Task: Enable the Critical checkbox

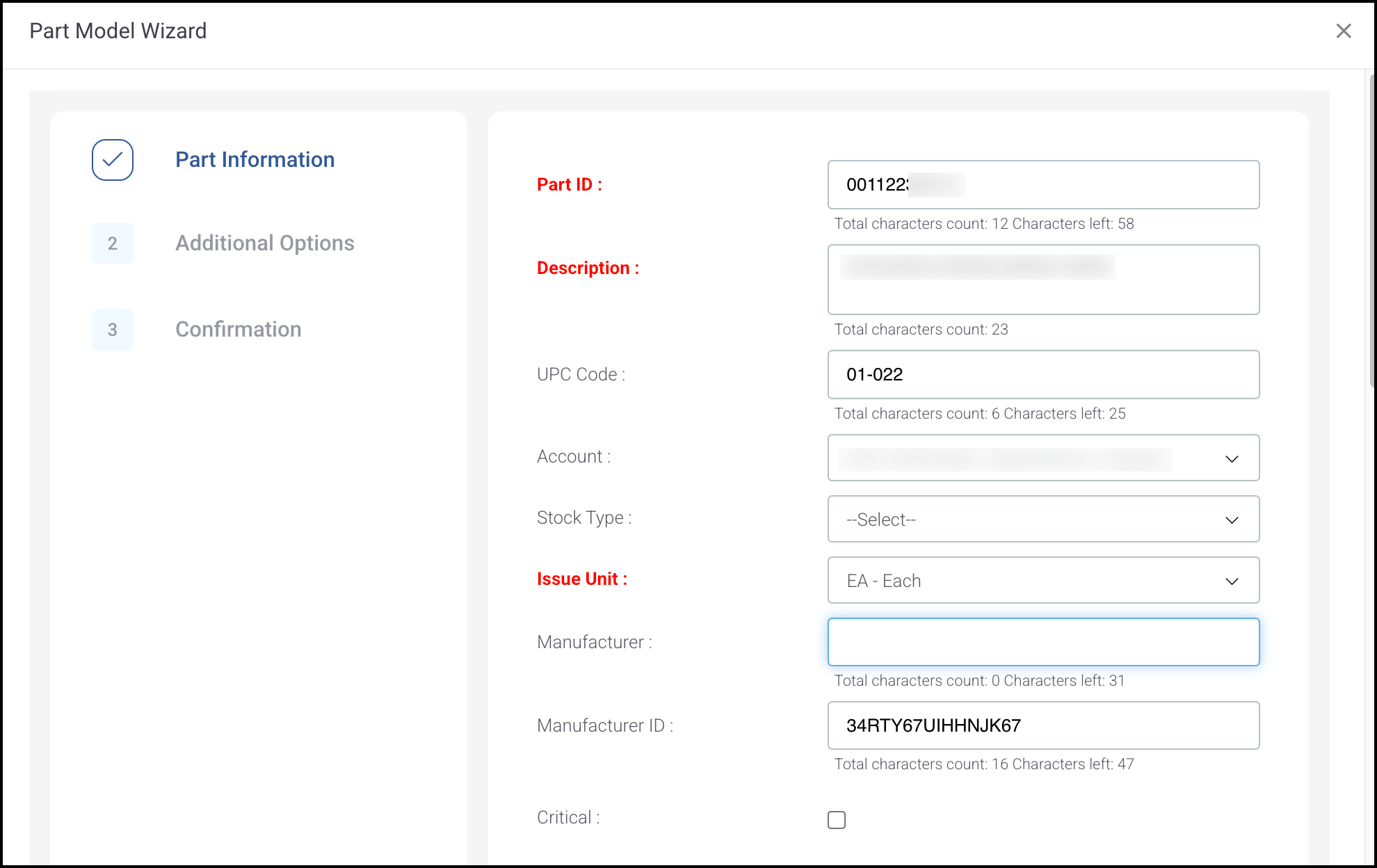Action: [837, 820]
